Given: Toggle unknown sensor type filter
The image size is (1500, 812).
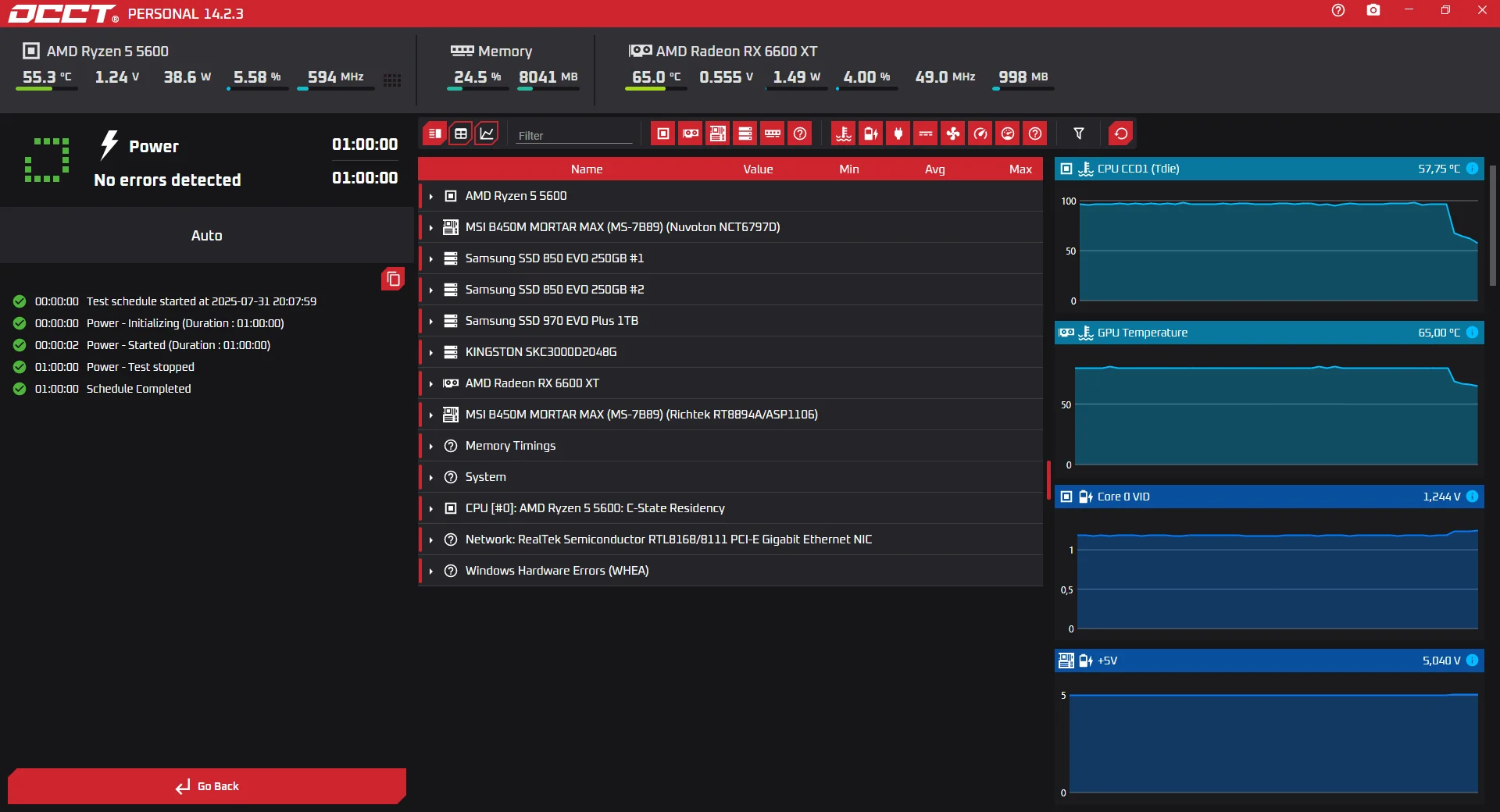Looking at the screenshot, I should pos(1035,134).
